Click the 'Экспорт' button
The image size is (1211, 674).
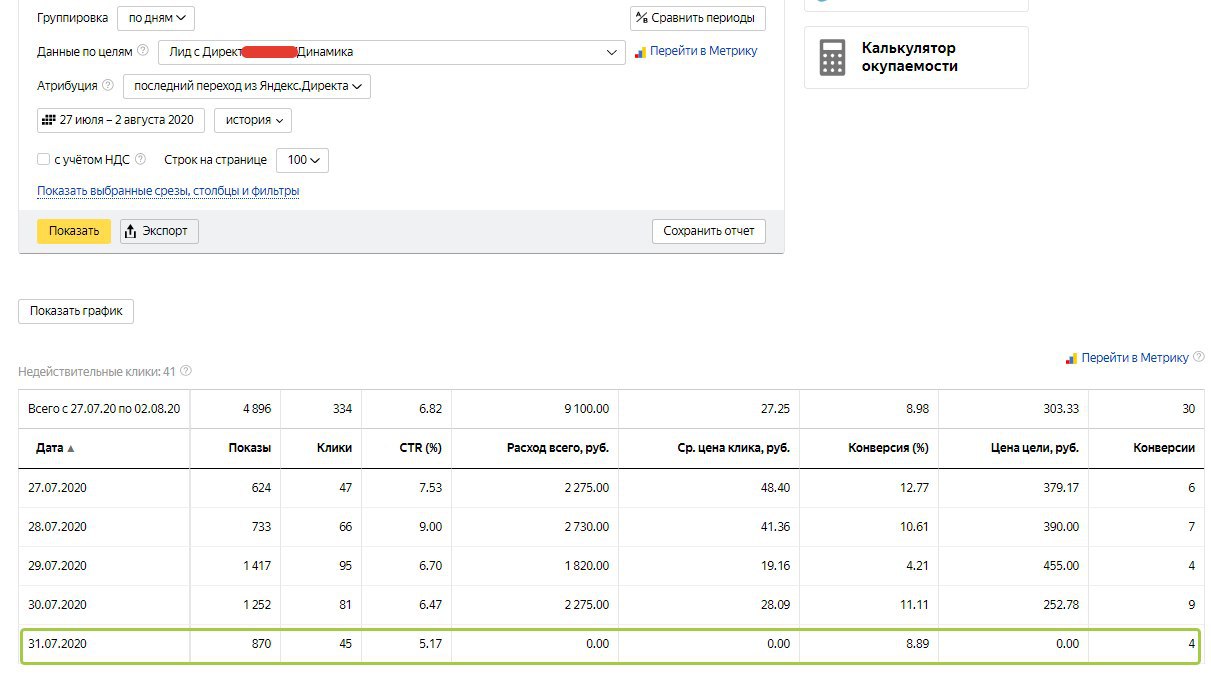[160, 231]
